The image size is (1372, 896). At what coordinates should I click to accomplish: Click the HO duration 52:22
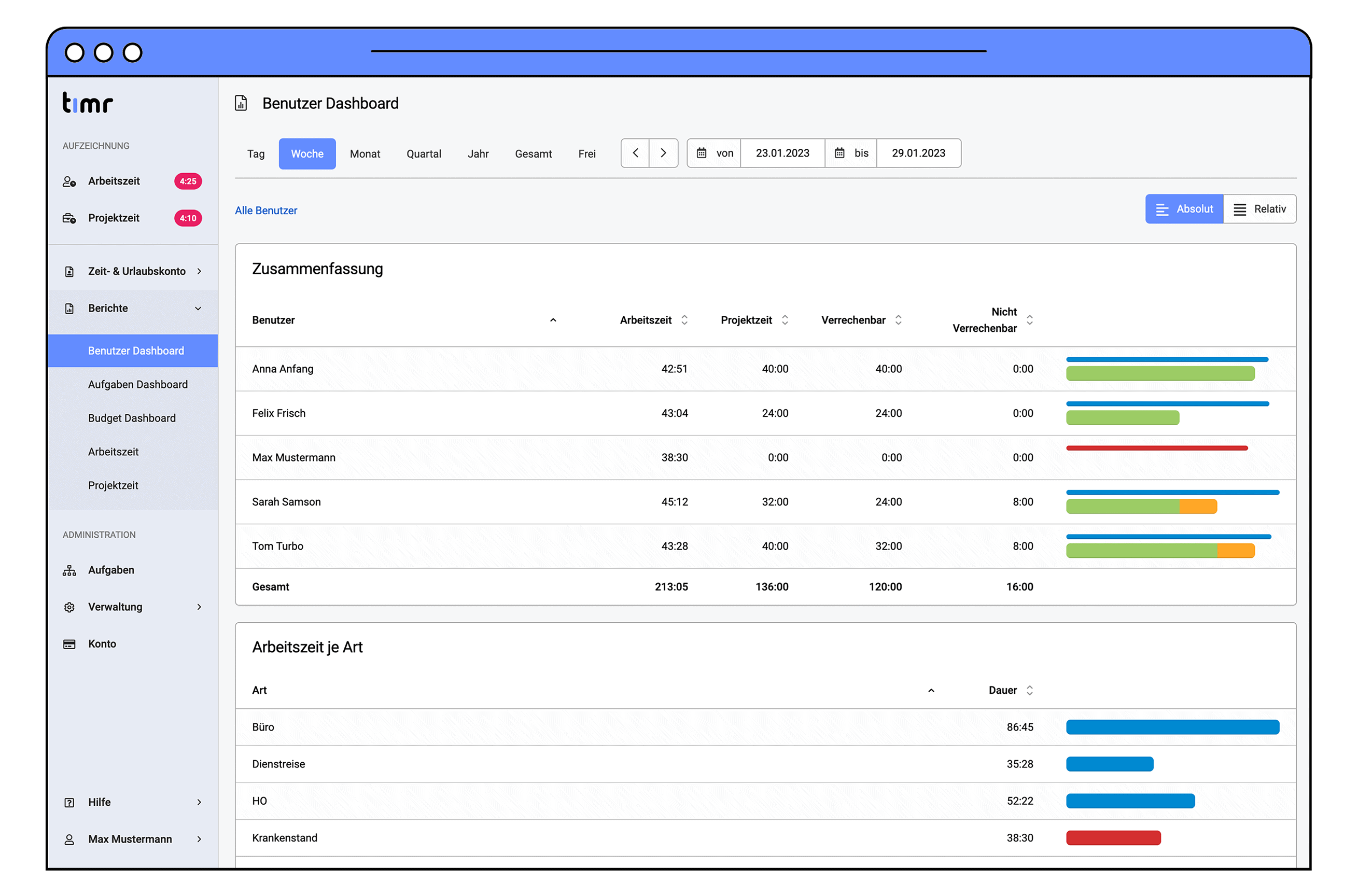click(1020, 802)
